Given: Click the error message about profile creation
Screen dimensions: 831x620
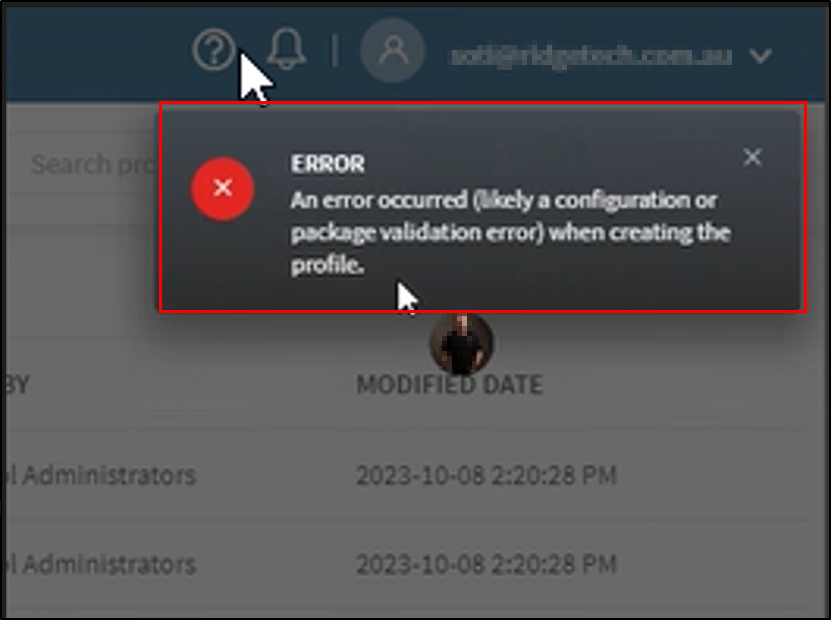Looking at the screenshot, I should click(x=511, y=233).
